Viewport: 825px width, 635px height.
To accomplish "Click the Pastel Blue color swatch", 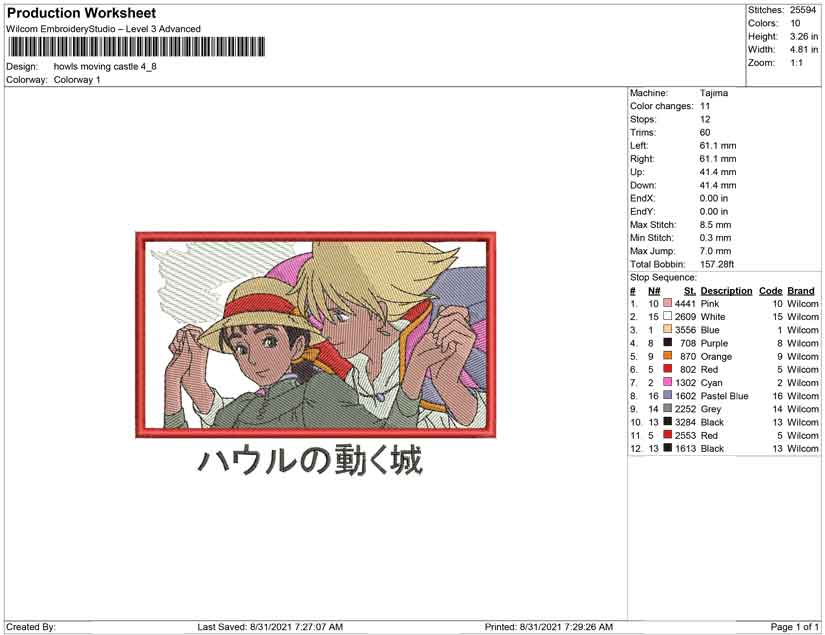I will coord(668,396).
